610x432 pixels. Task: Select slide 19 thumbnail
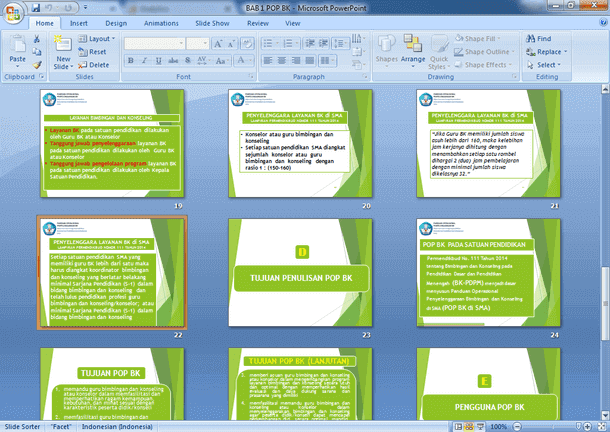[112, 143]
